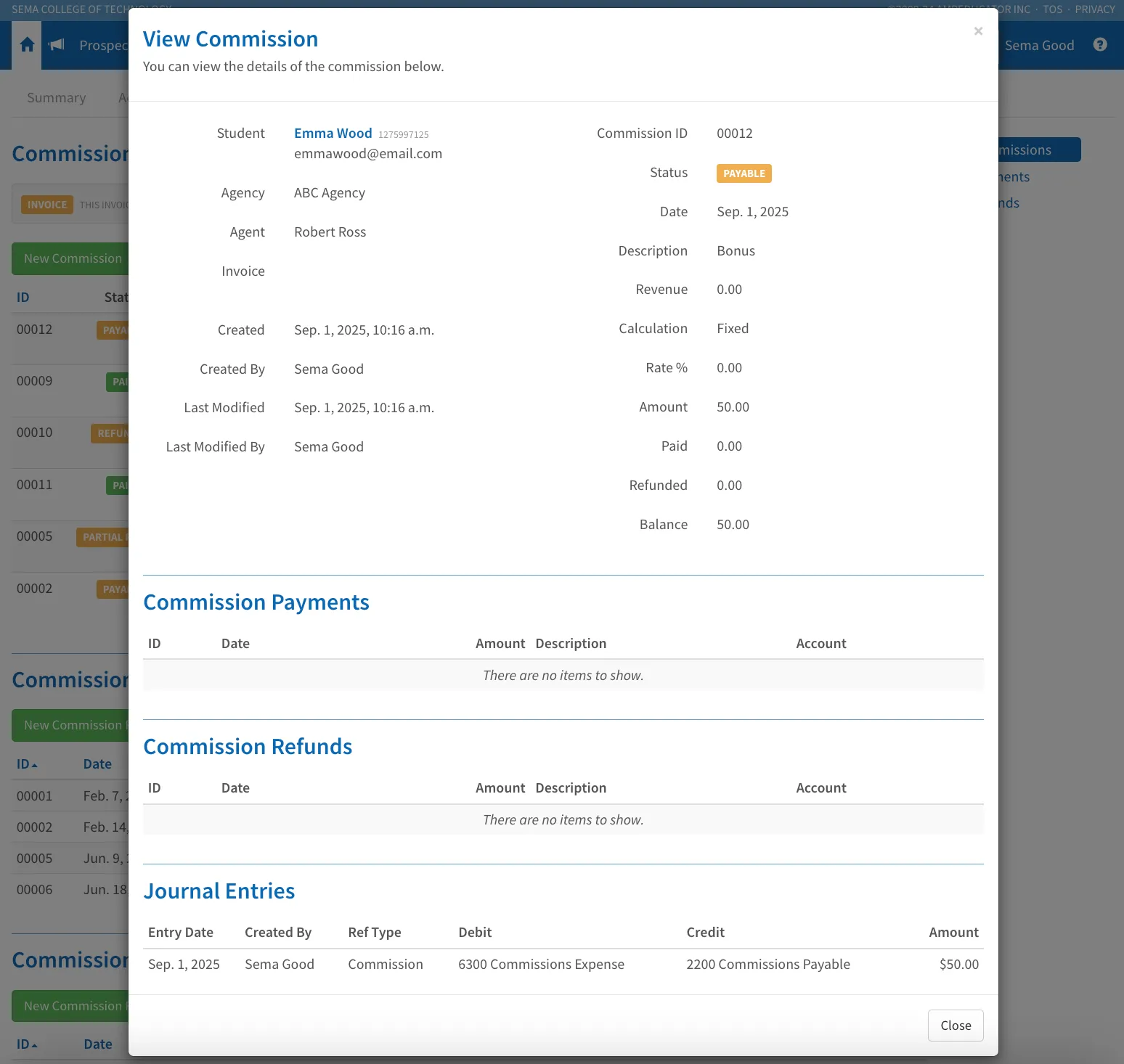This screenshot has height=1064, width=1124.
Task: Click the INVOICE badge in background page
Action: click(47, 205)
